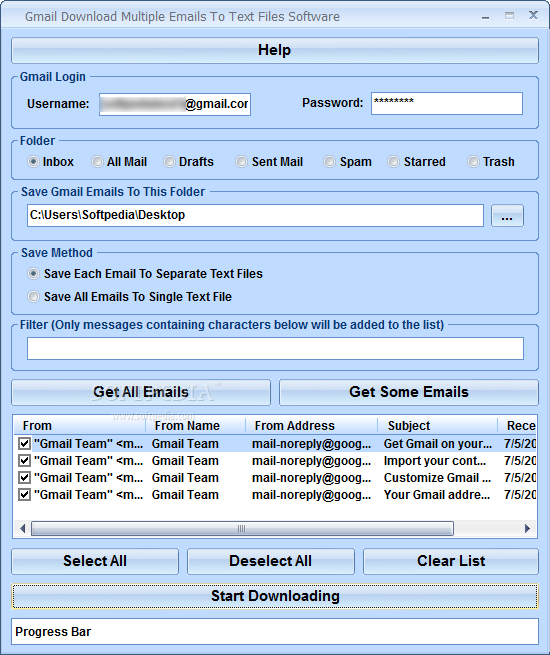Minimize the application window

[485, 16]
